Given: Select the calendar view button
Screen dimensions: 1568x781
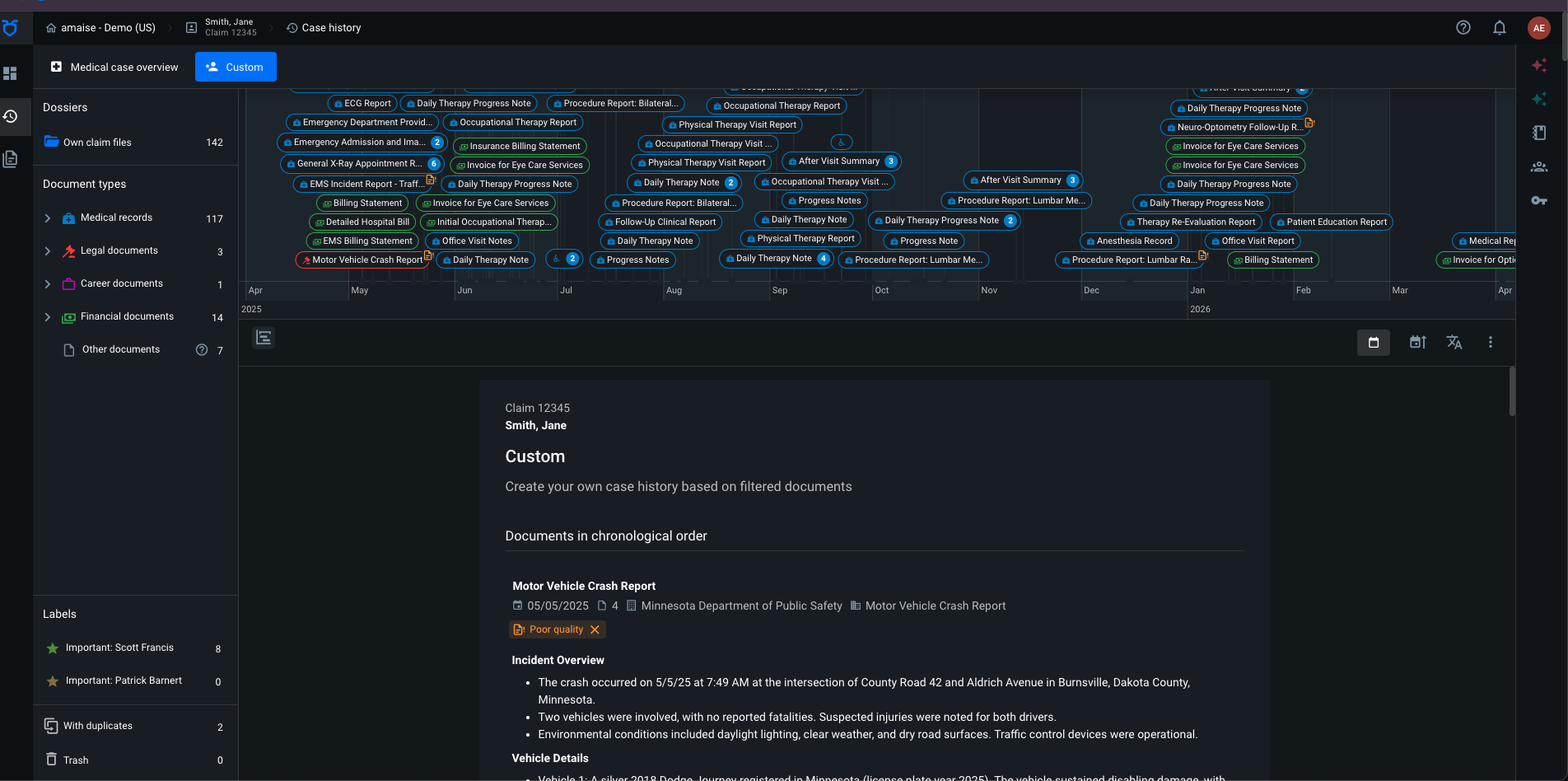Looking at the screenshot, I should pos(1374,343).
